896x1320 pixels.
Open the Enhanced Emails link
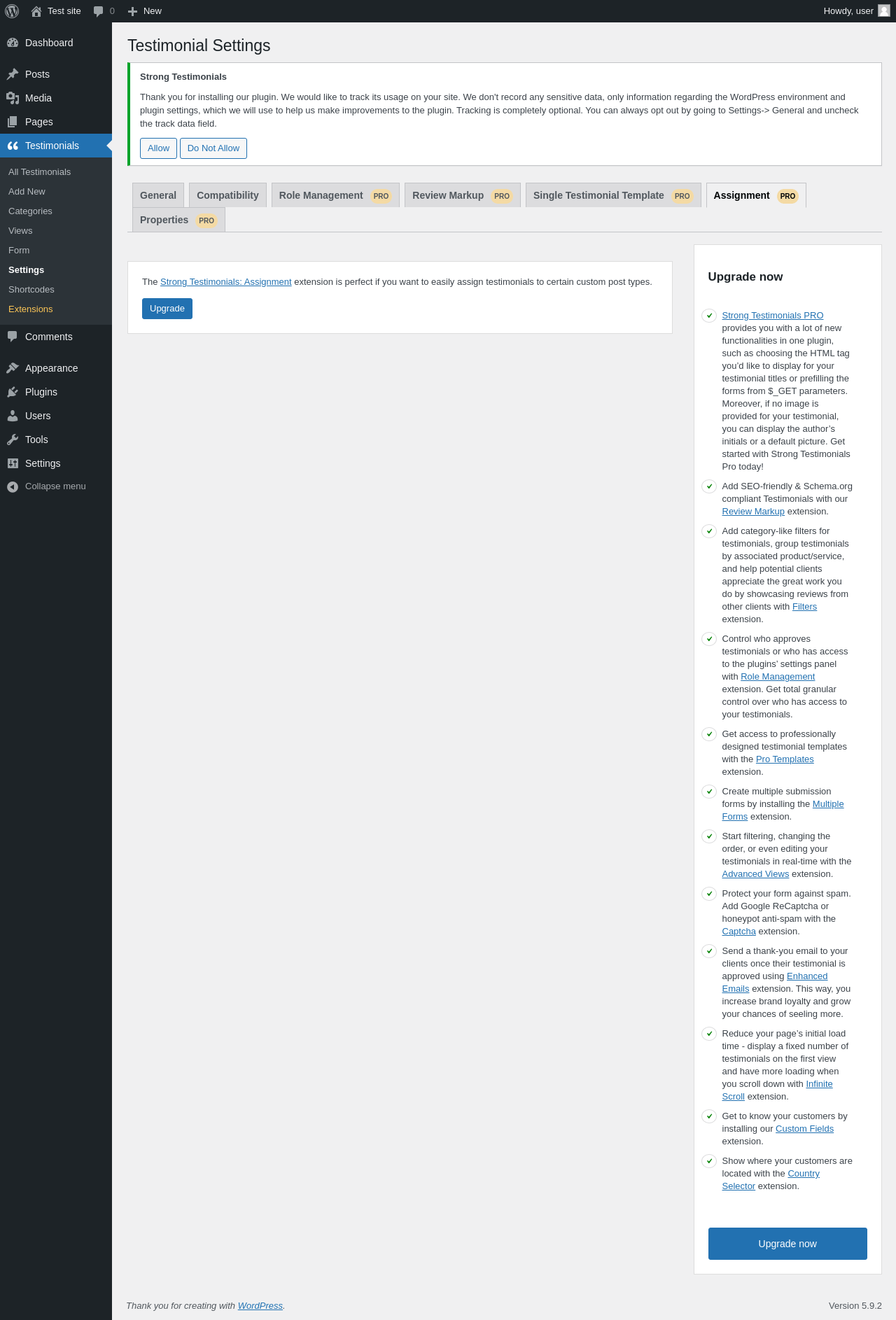click(807, 976)
